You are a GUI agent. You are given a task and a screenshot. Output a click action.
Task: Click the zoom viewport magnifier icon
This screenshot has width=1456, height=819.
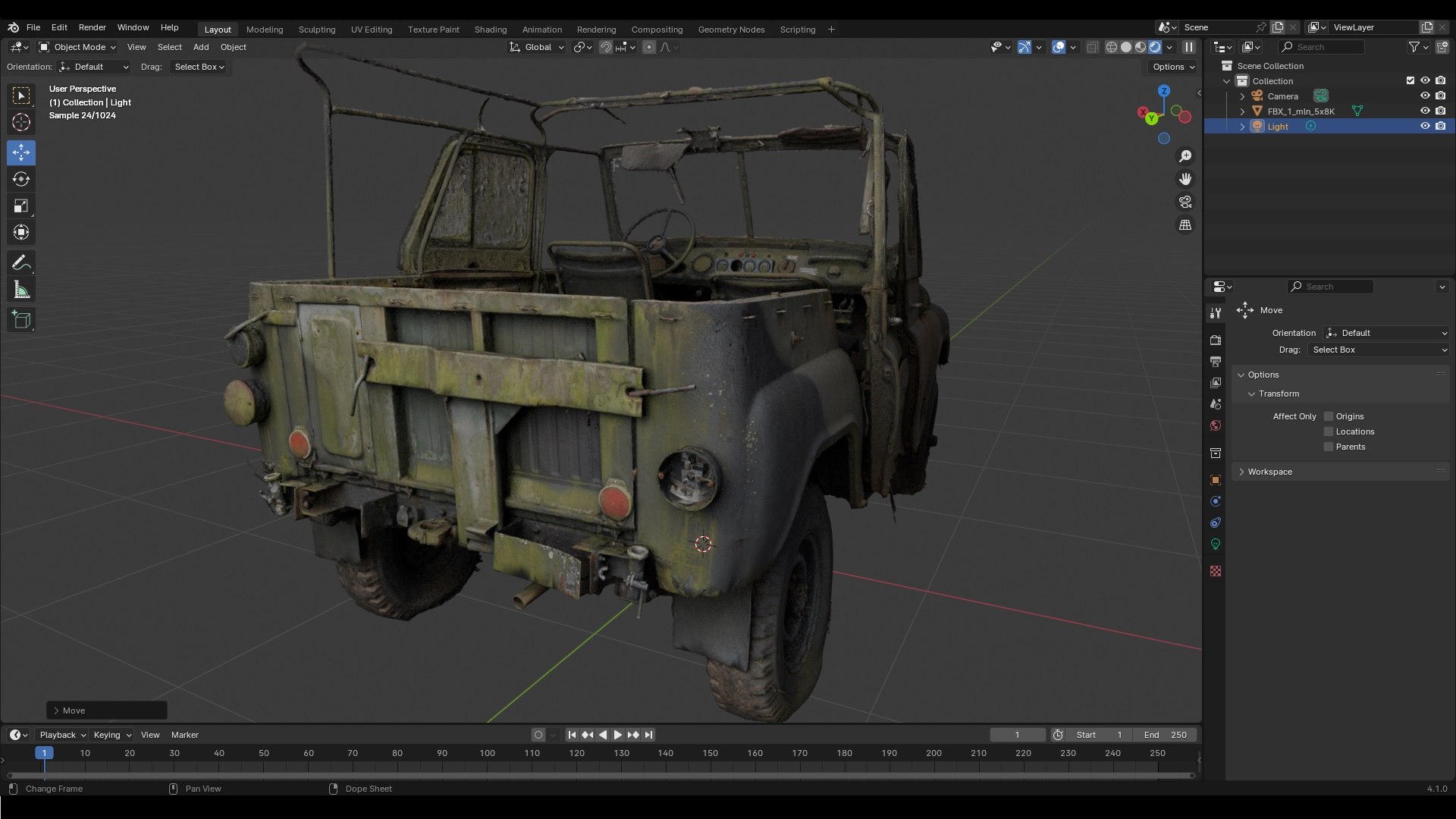click(x=1185, y=156)
